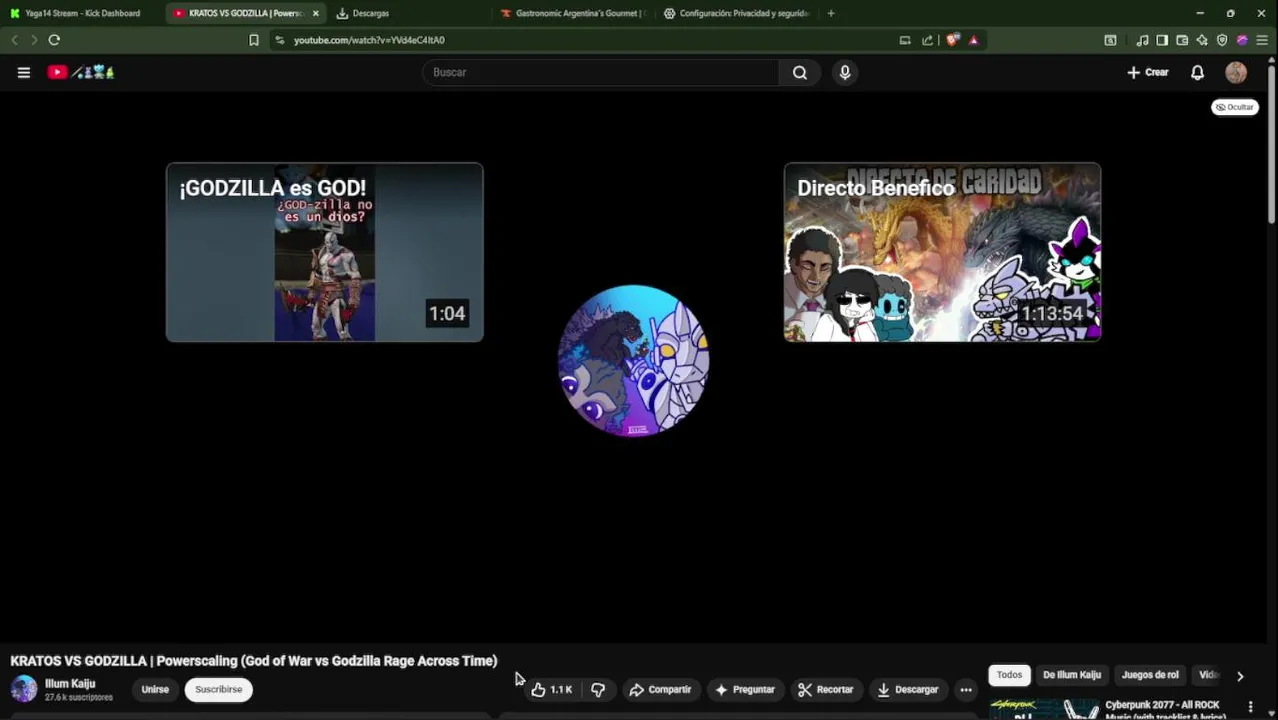Open Cyberpunk 2077 All ROCK suggested video
1278x720 pixels.
pyautogui.click(x=1165, y=708)
